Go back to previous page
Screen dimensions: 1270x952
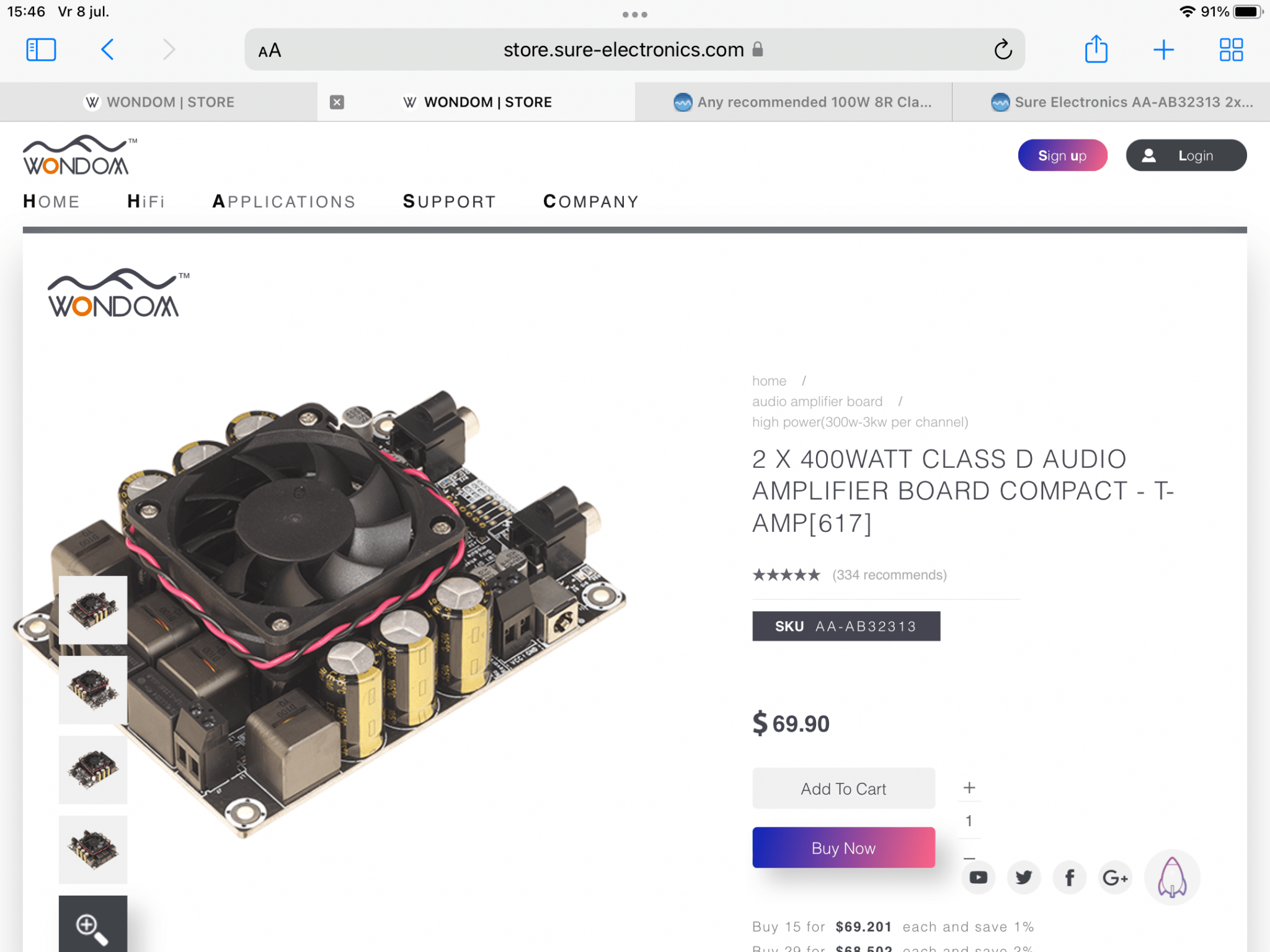107,50
